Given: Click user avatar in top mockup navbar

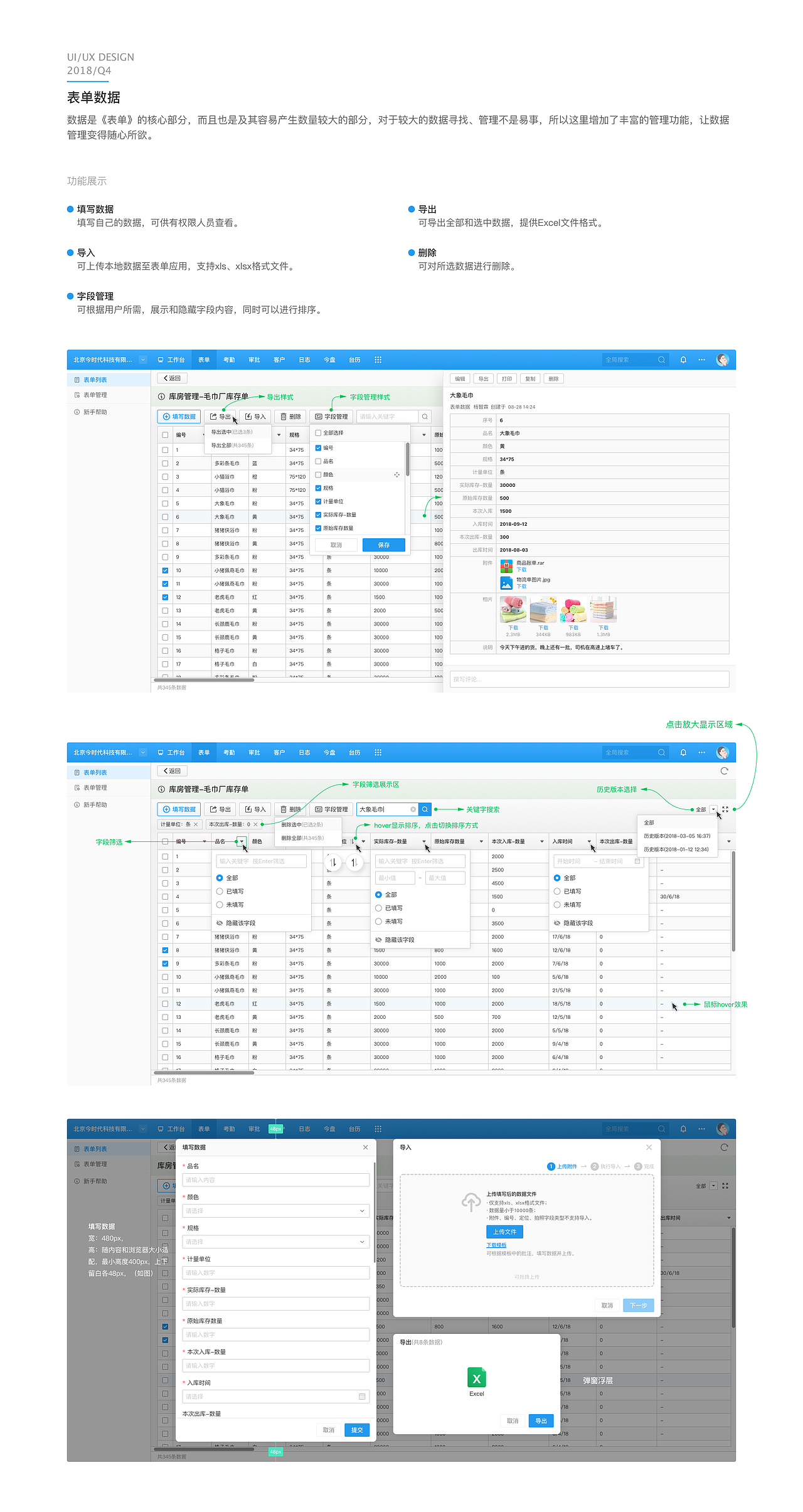Looking at the screenshot, I should click(723, 360).
